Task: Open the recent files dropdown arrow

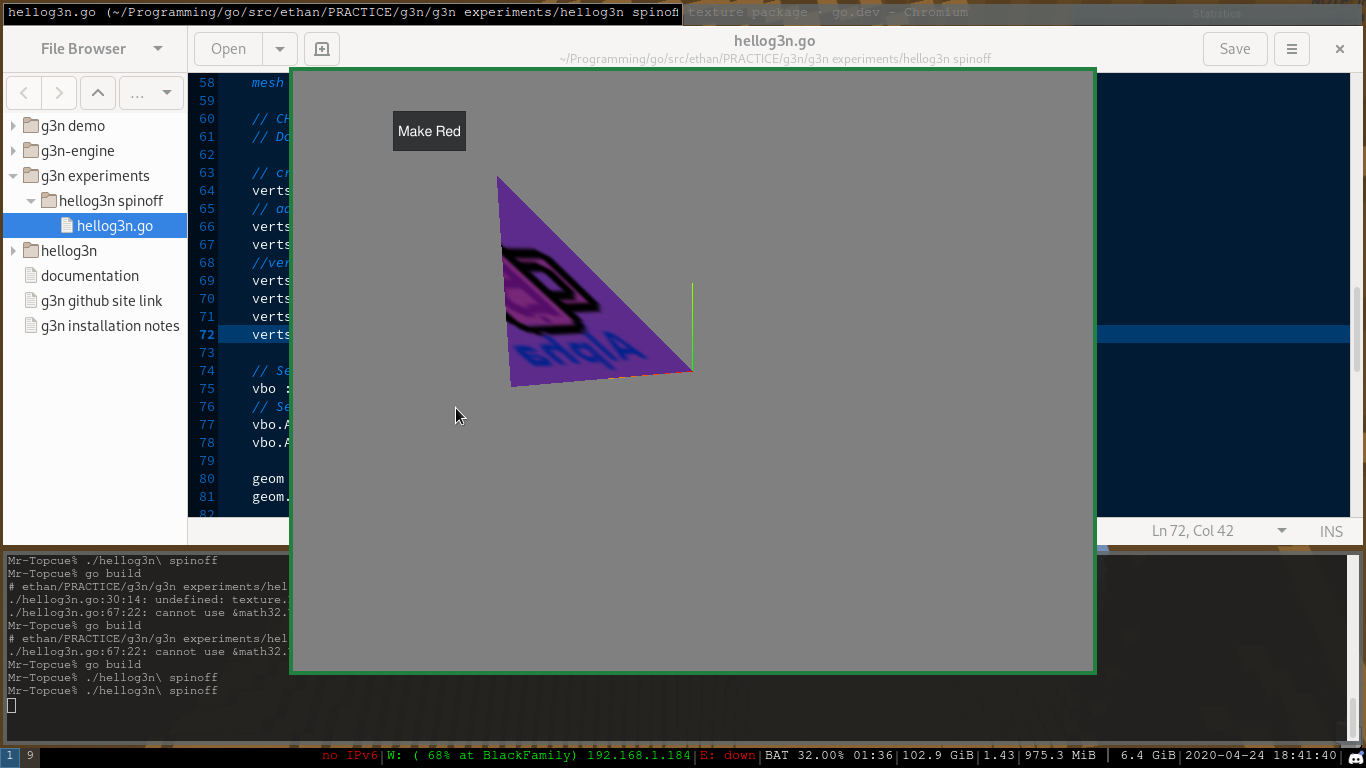Action: tap(280, 49)
